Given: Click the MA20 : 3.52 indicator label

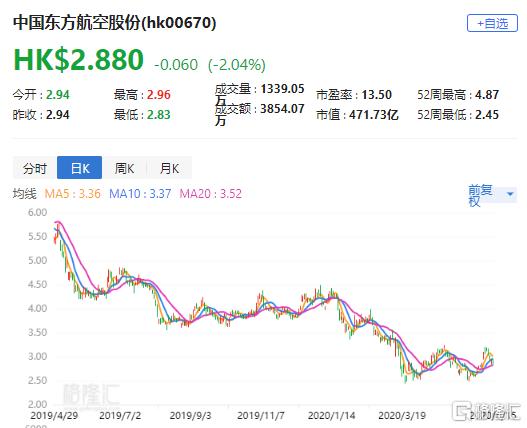Looking at the screenshot, I should coord(211,194).
